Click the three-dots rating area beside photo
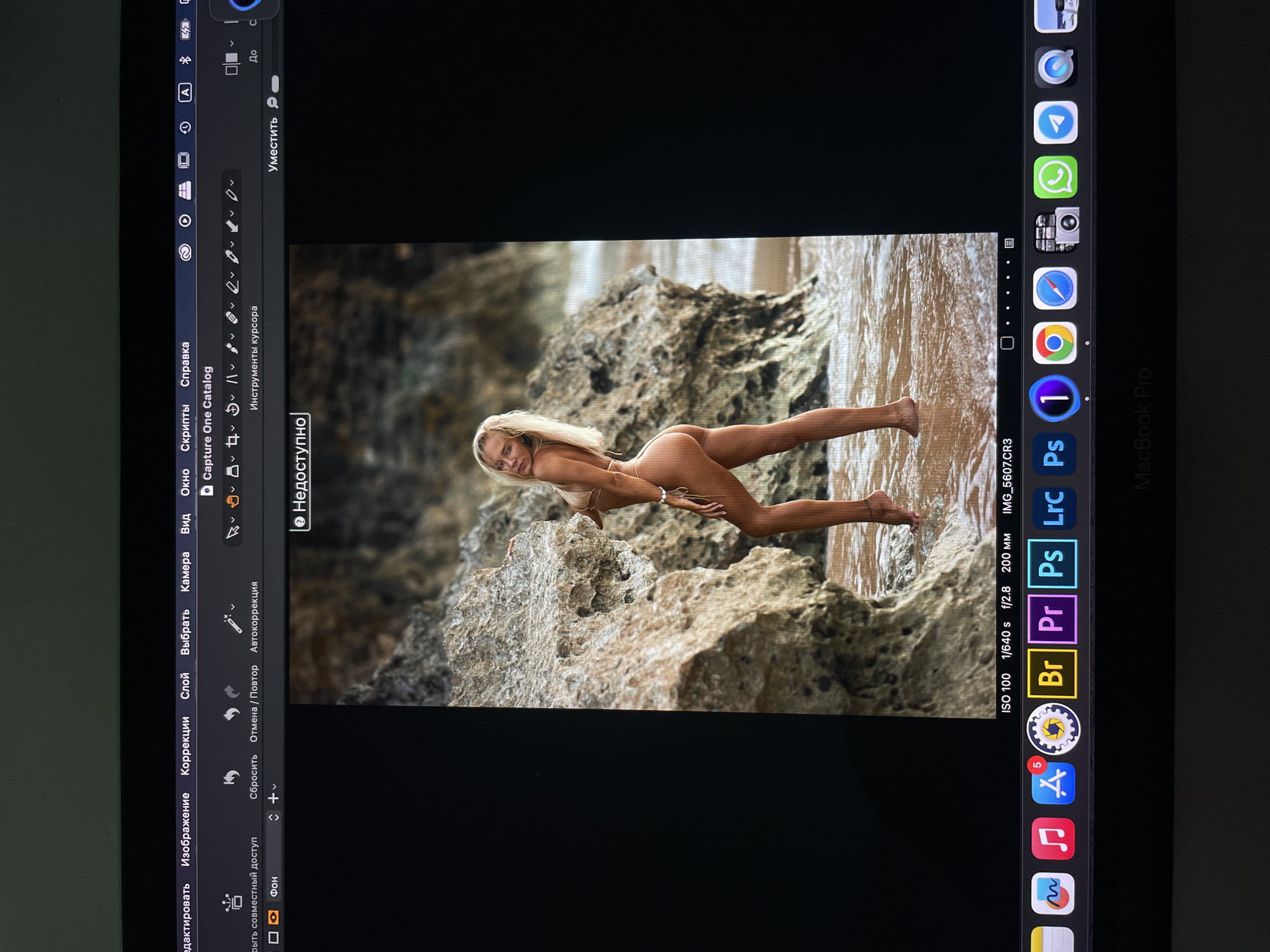 [x=1008, y=293]
